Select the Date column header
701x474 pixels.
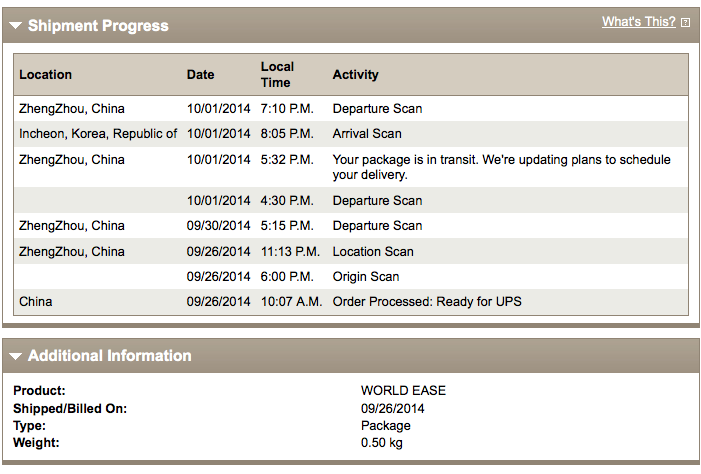pyautogui.click(x=200, y=74)
